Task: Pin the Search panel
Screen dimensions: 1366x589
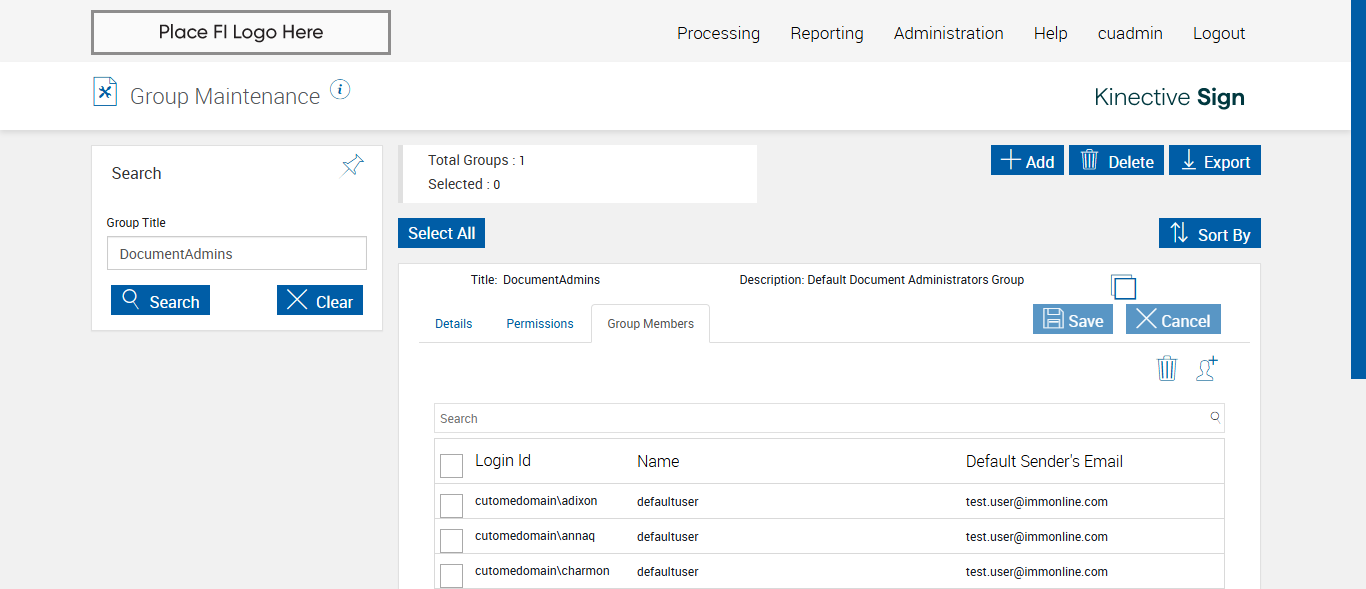Action: pos(353,165)
